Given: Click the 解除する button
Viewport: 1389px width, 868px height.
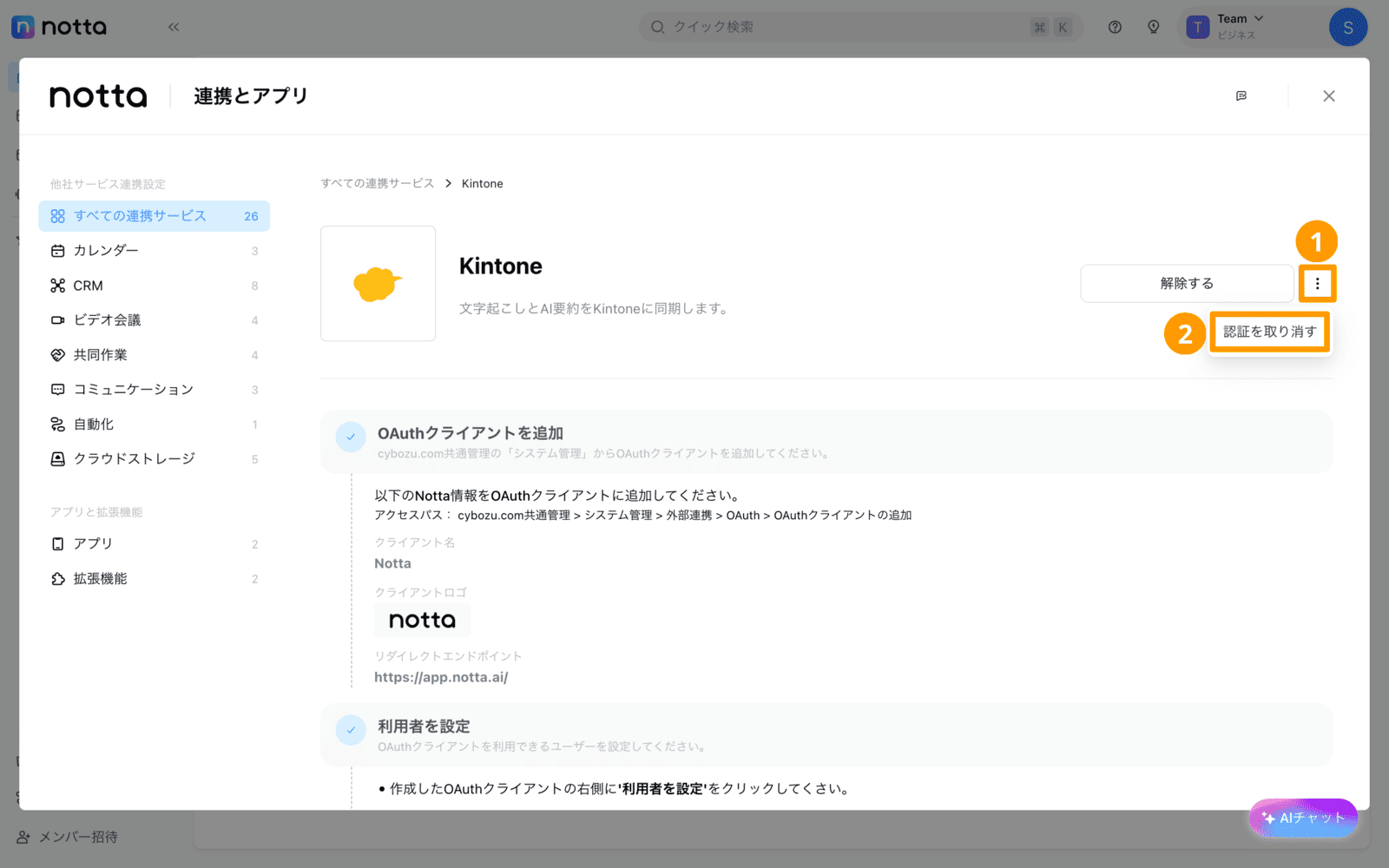Looking at the screenshot, I should [1186, 284].
